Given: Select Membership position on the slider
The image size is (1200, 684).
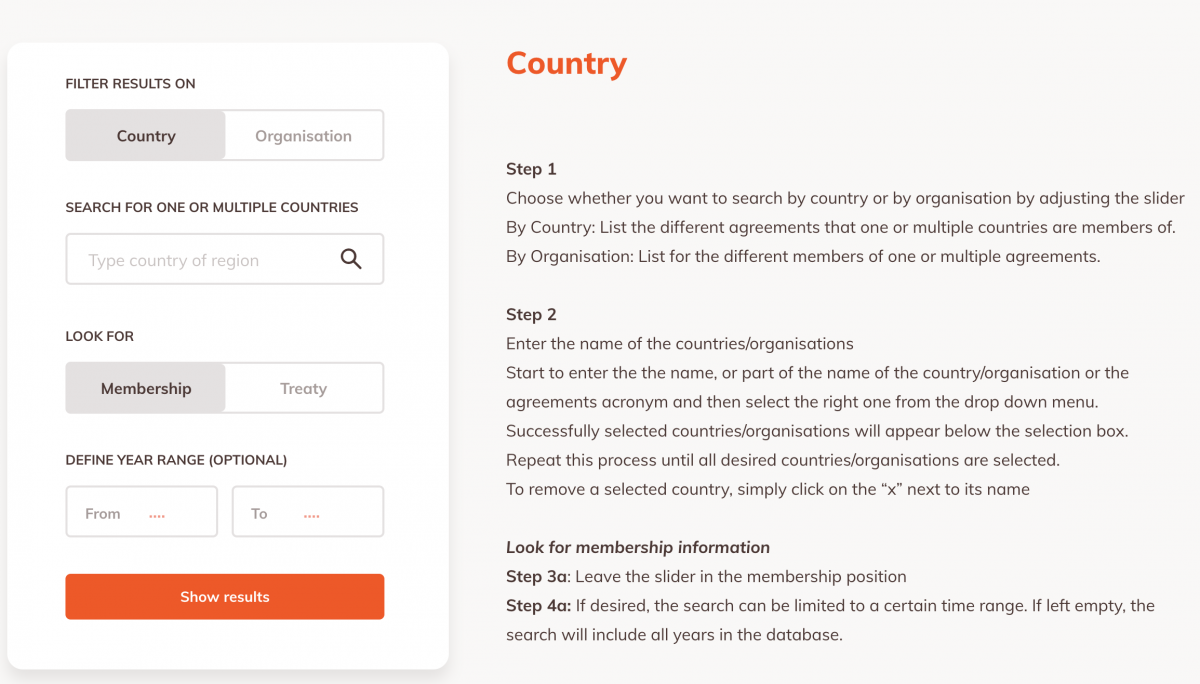Looking at the screenshot, I should click(145, 387).
